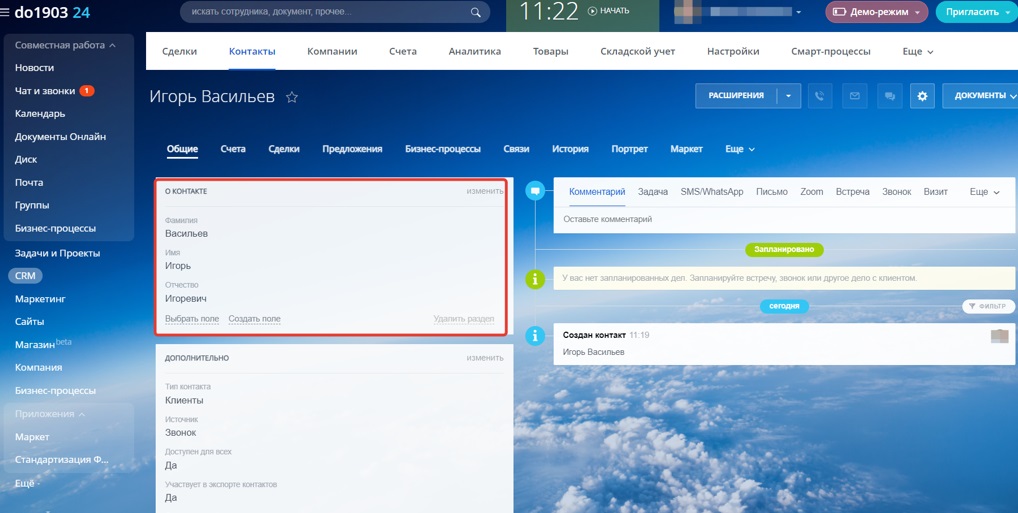1018x513 pixels.
Task: Start the workday with Начать
Action: (608, 11)
